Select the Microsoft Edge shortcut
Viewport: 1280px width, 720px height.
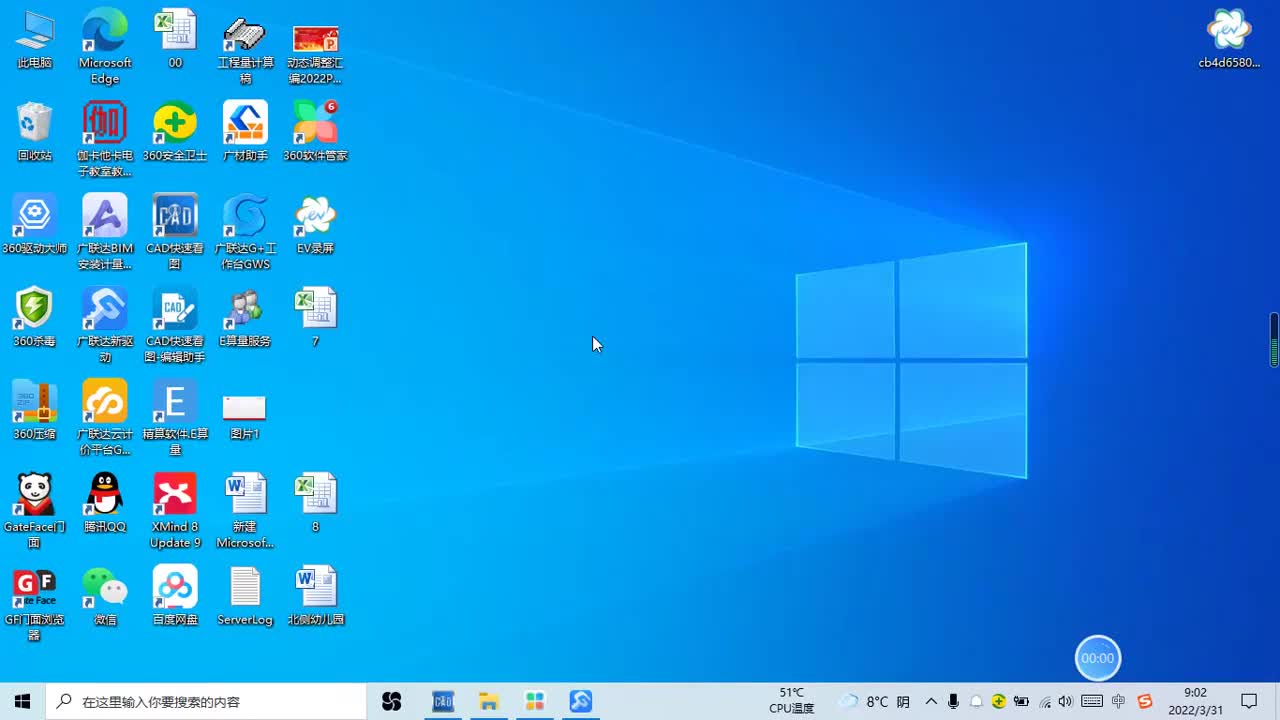pyautogui.click(x=105, y=46)
